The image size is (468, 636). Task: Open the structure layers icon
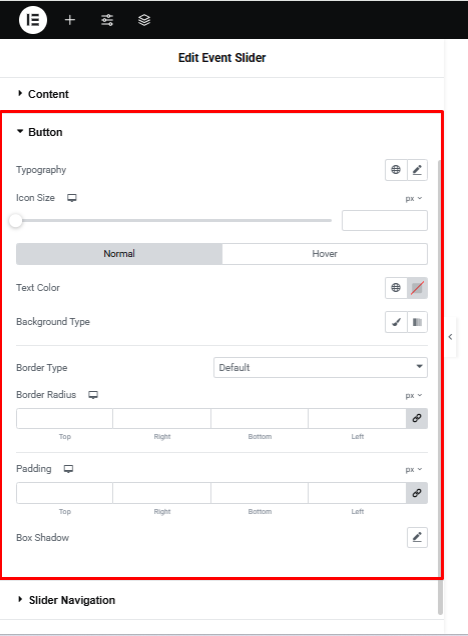pos(144,20)
